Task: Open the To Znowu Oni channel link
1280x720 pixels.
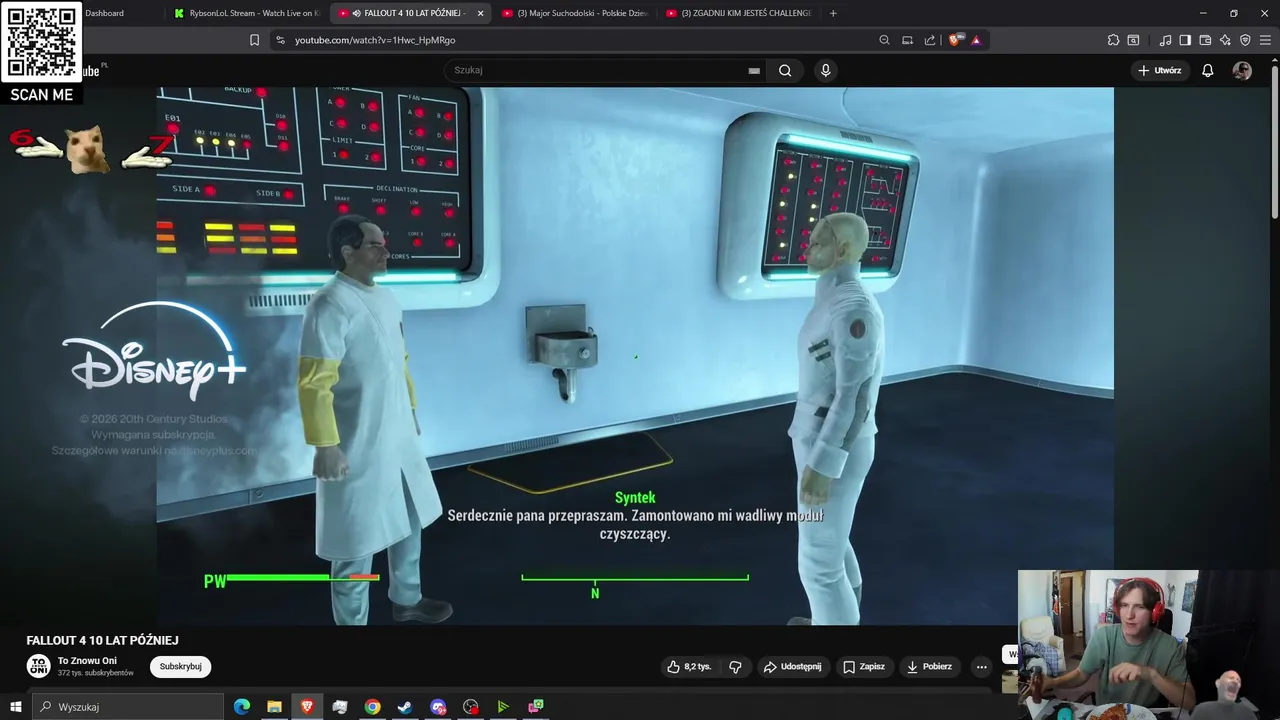Action: pos(87,661)
